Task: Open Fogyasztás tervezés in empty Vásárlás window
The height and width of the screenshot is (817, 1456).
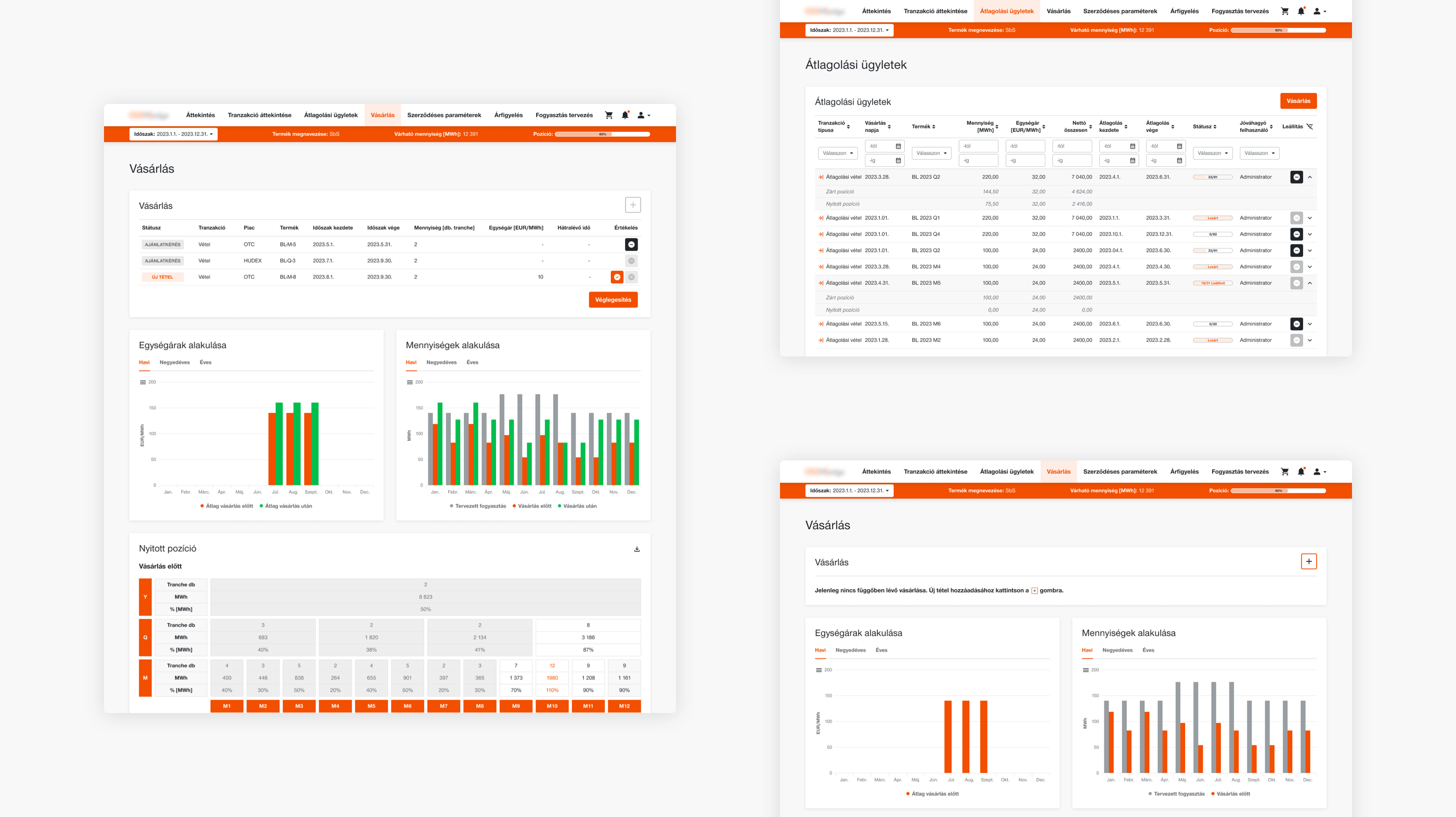Action: 1240,472
